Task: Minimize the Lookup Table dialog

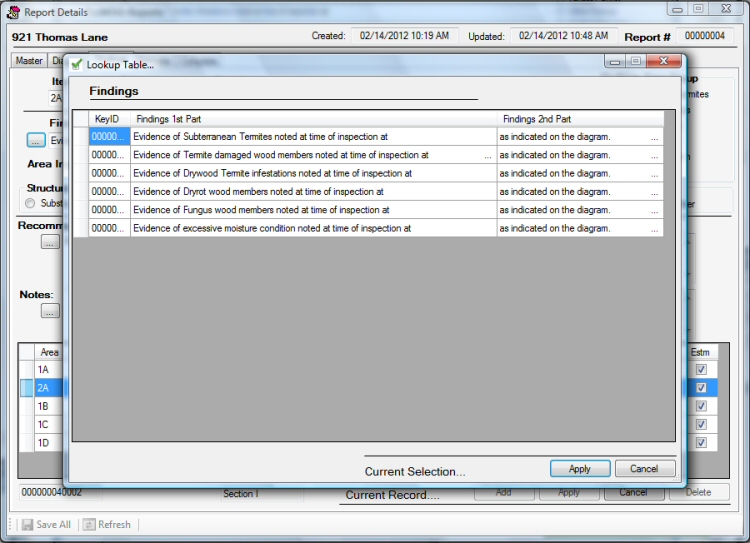Action: click(615, 61)
